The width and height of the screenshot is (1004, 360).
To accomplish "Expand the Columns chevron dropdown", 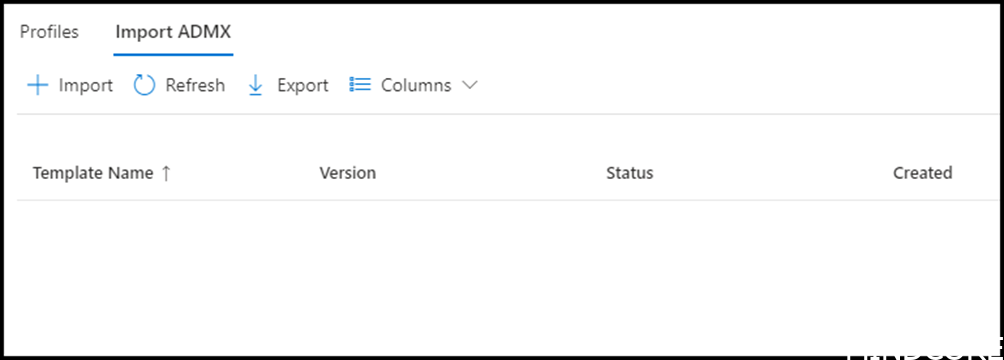I will 469,85.
